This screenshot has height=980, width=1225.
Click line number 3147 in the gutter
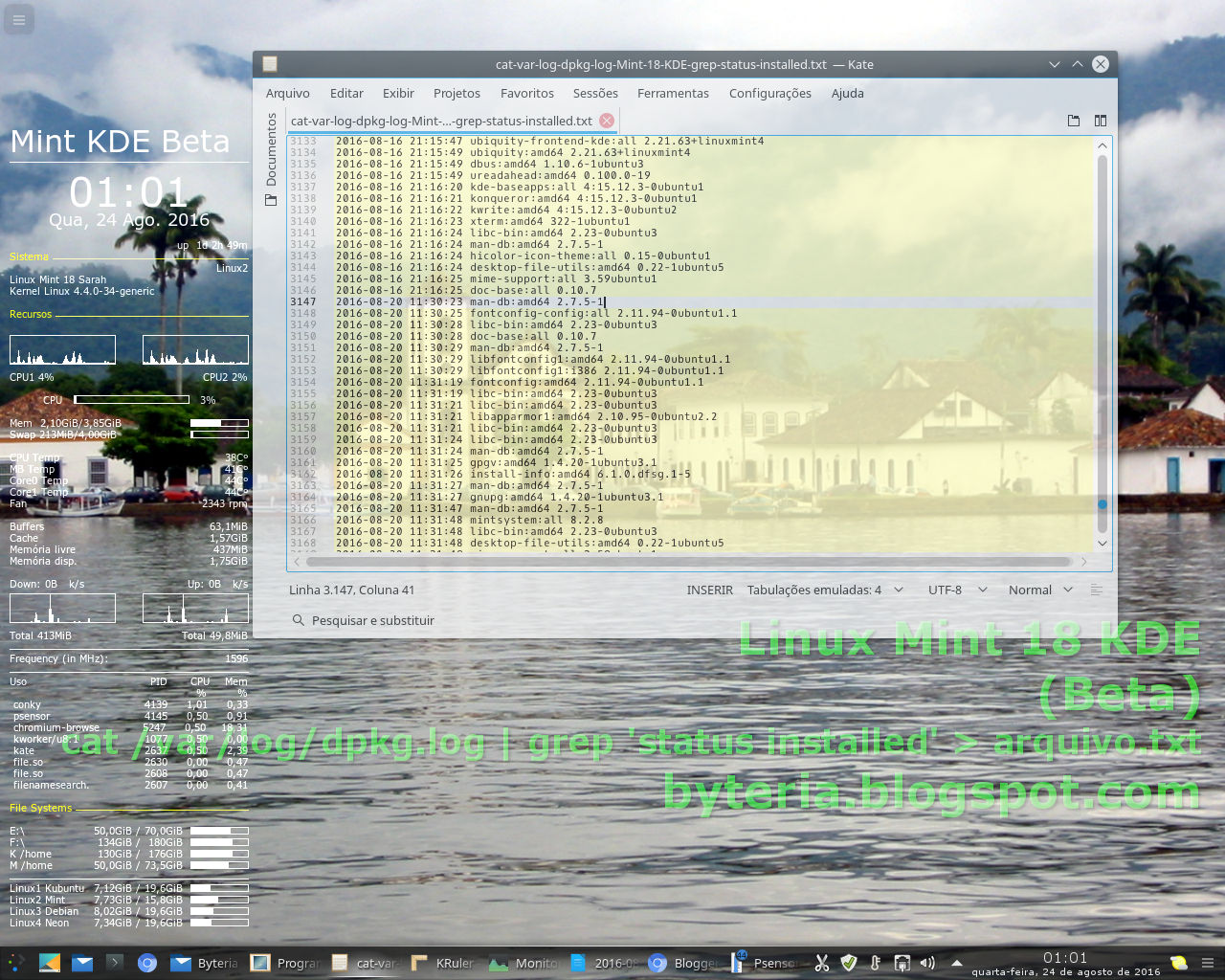pyautogui.click(x=302, y=301)
